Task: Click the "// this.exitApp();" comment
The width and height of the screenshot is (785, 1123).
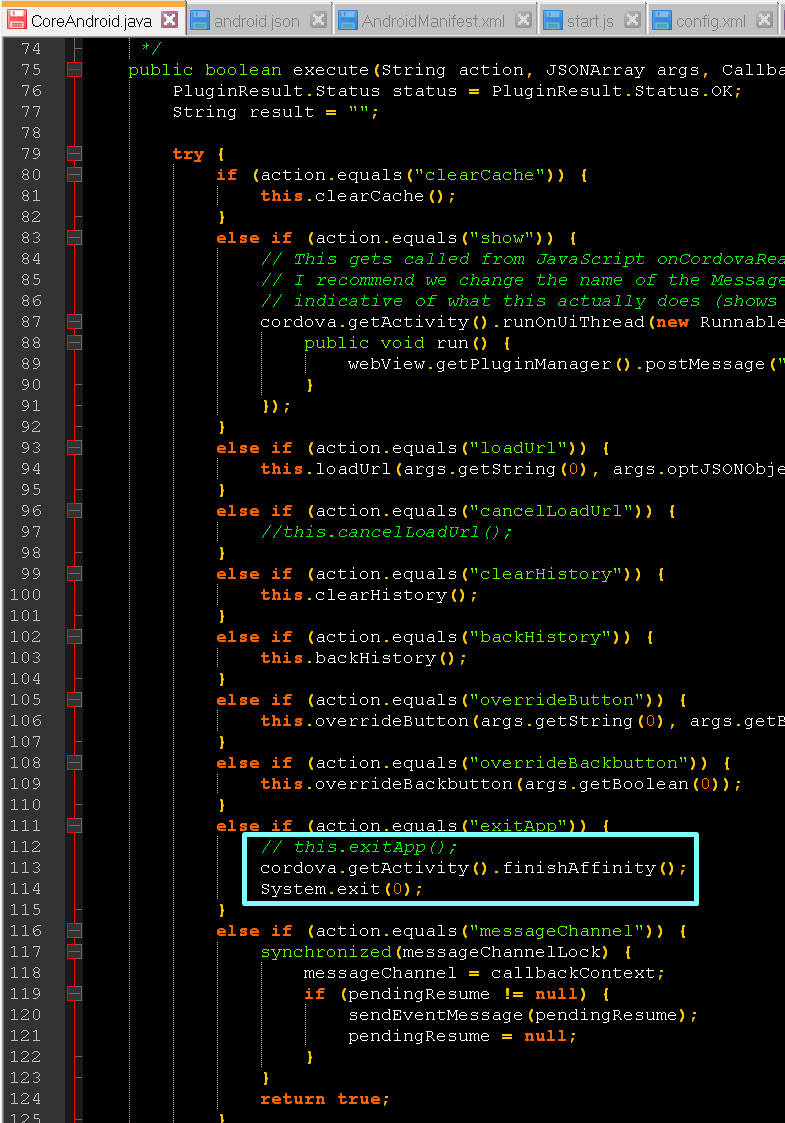Action: pos(359,847)
